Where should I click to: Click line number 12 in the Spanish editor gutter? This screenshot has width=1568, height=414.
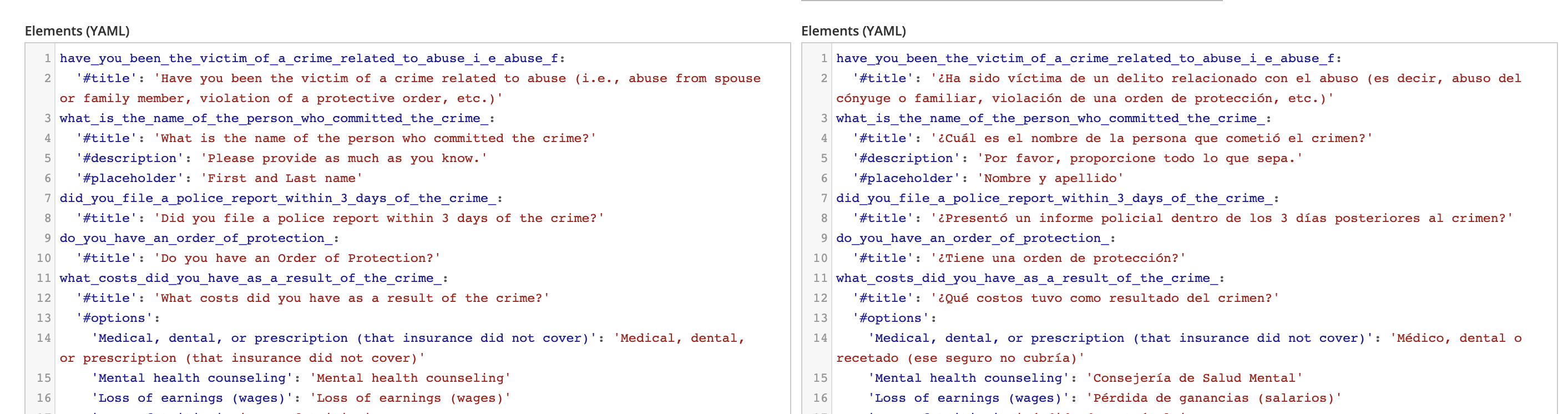pyautogui.click(x=820, y=299)
